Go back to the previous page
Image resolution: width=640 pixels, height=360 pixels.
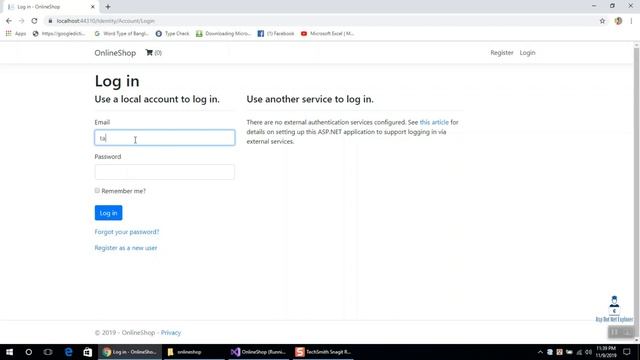coord(9,21)
